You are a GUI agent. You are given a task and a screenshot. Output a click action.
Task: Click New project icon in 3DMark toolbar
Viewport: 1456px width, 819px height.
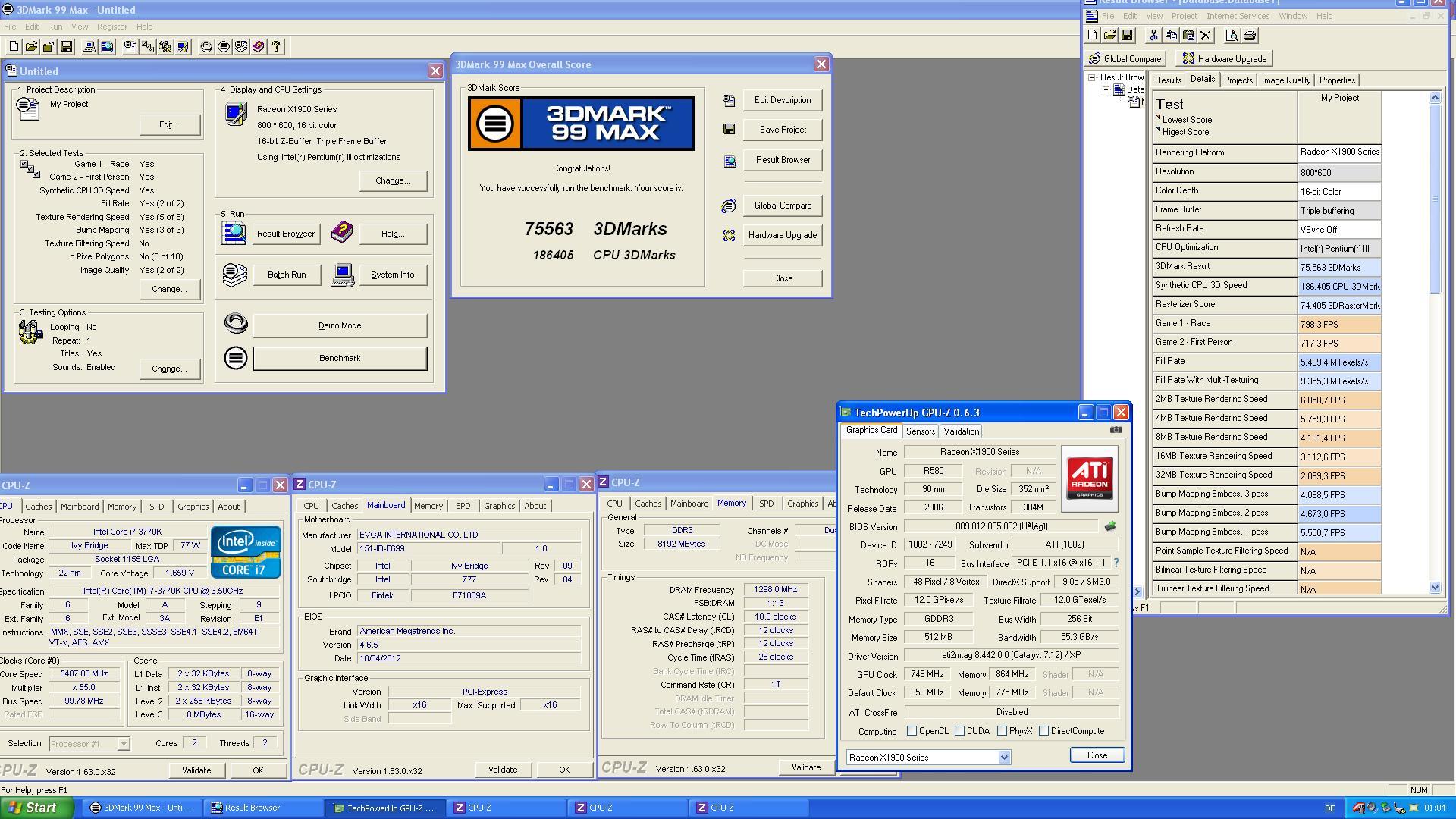(x=14, y=47)
